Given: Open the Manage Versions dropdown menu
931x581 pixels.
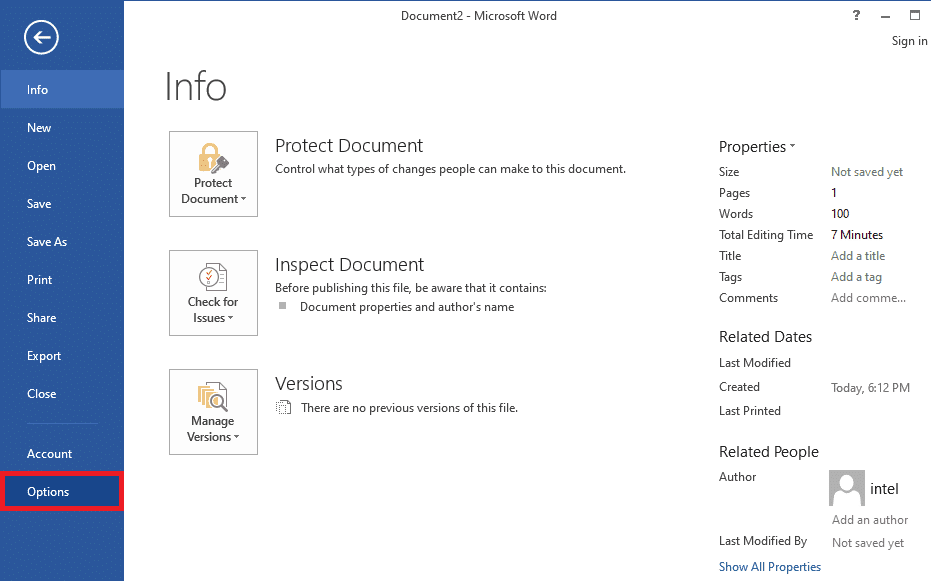Looking at the screenshot, I should click(x=213, y=412).
